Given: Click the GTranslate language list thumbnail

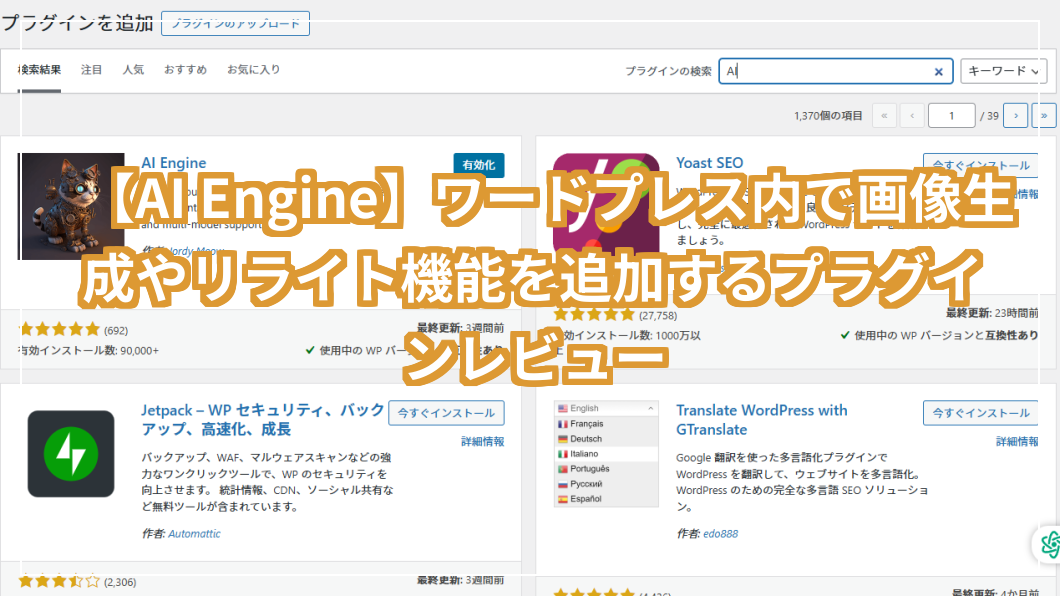Looking at the screenshot, I should [x=606, y=454].
